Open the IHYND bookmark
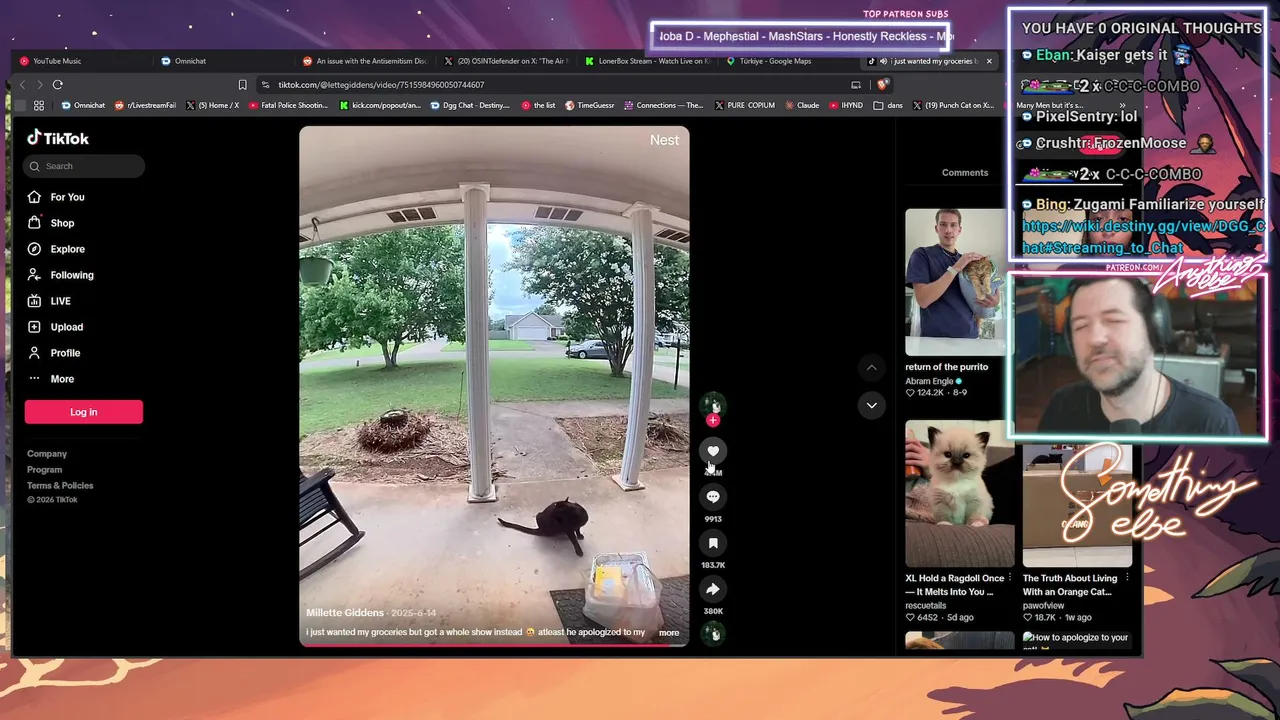This screenshot has width=1280, height=720. click(846, 105)
